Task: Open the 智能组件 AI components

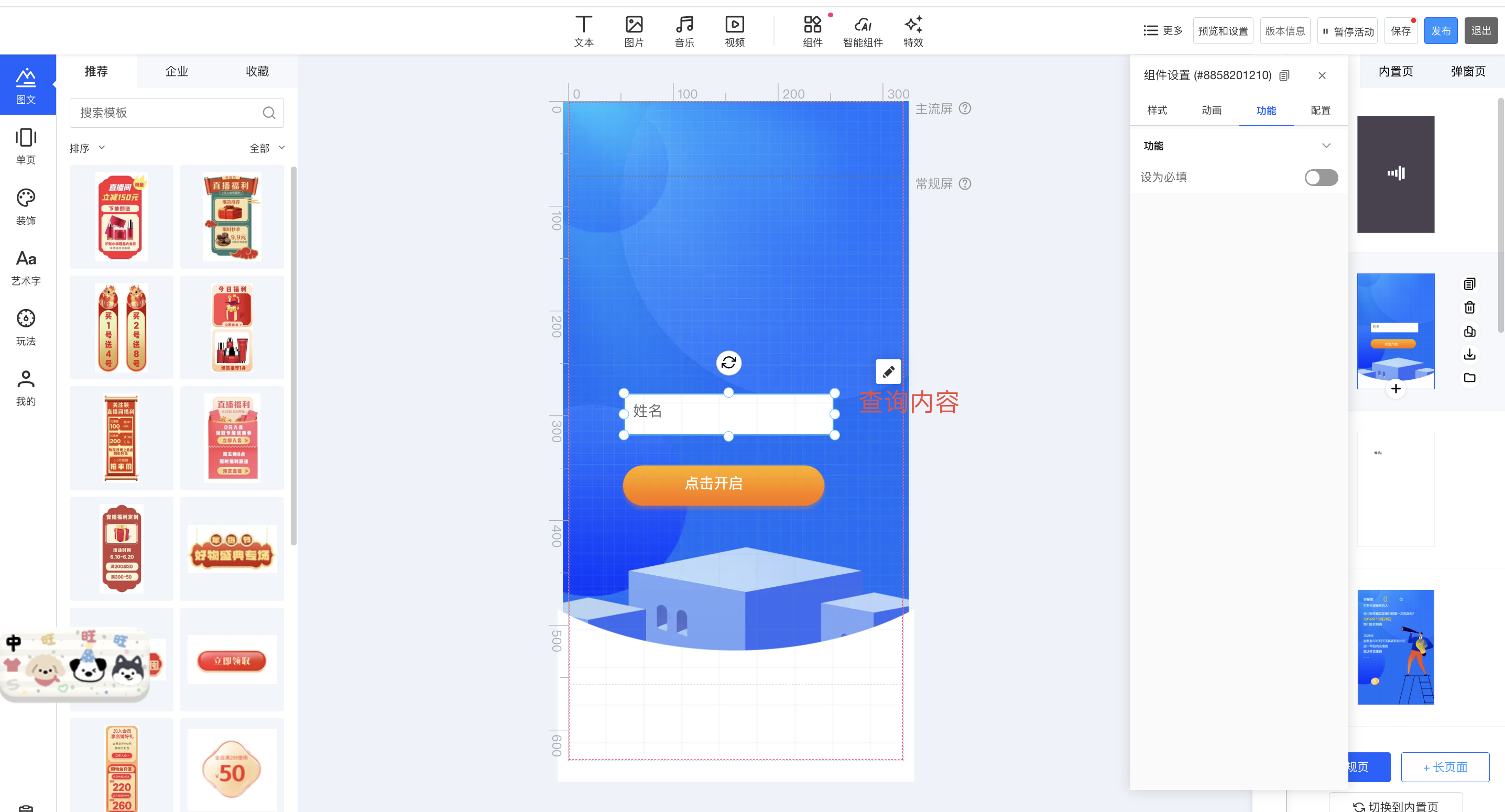Action: click(863, 31)
